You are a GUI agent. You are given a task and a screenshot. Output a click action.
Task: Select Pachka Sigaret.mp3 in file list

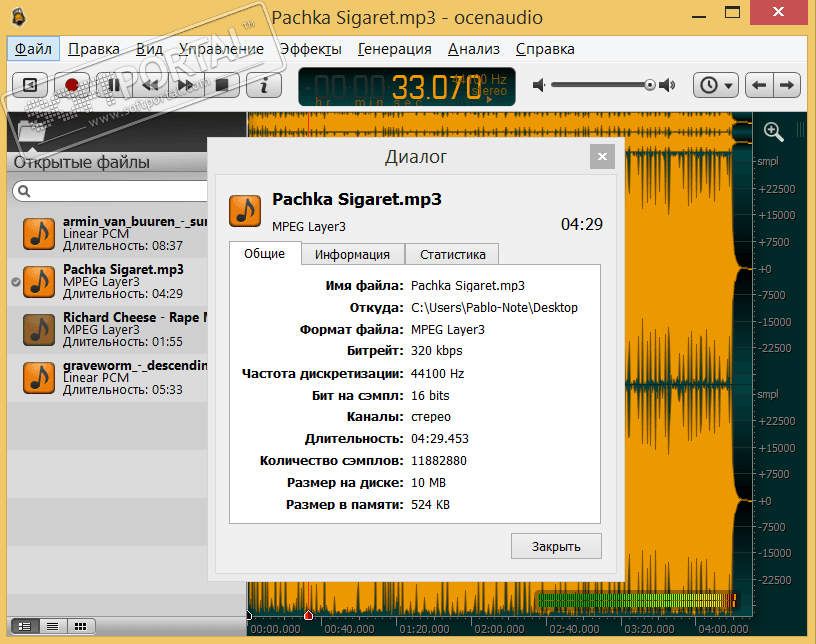(x=107, y=282)
